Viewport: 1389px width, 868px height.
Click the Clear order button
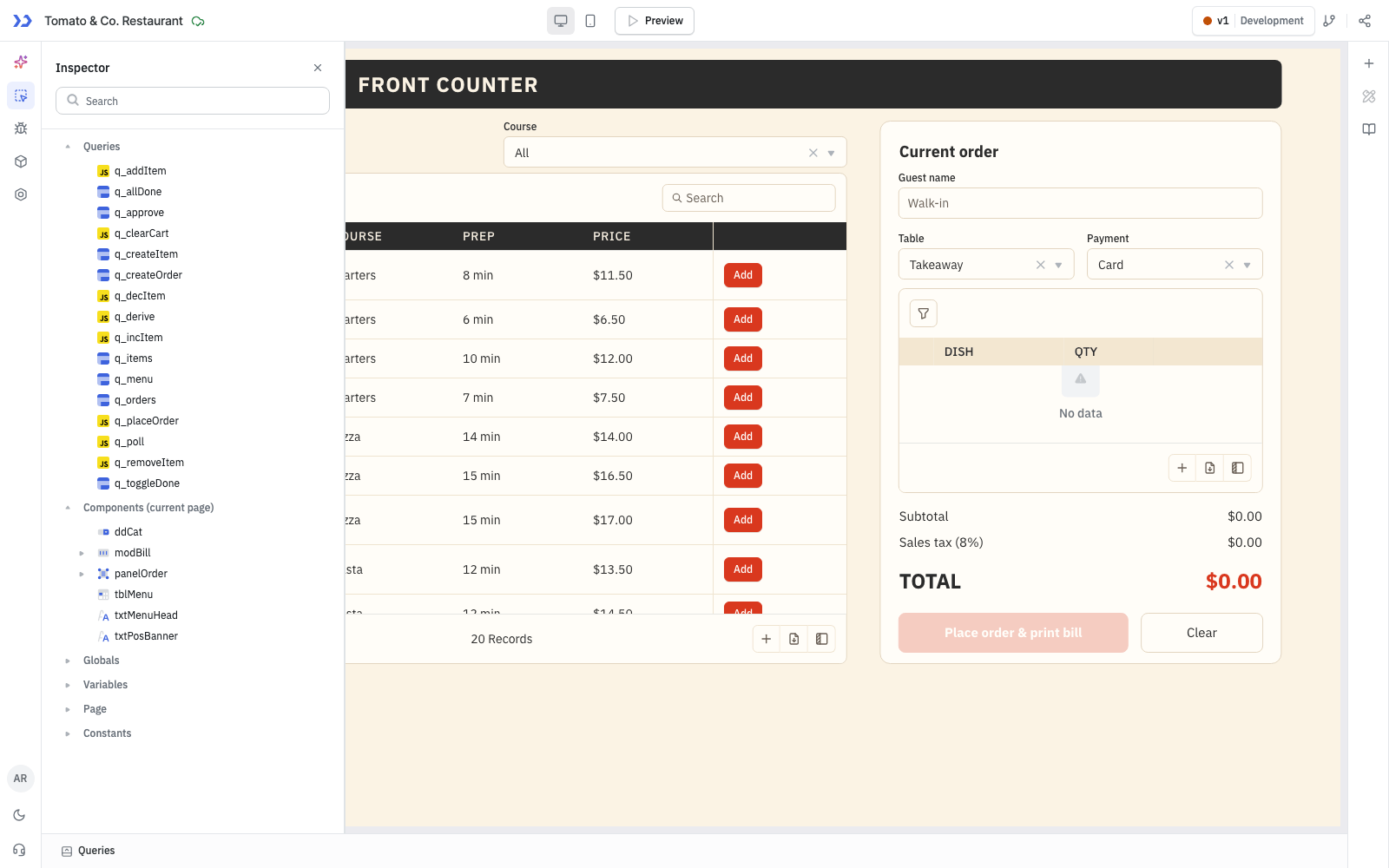[1201, 633]
